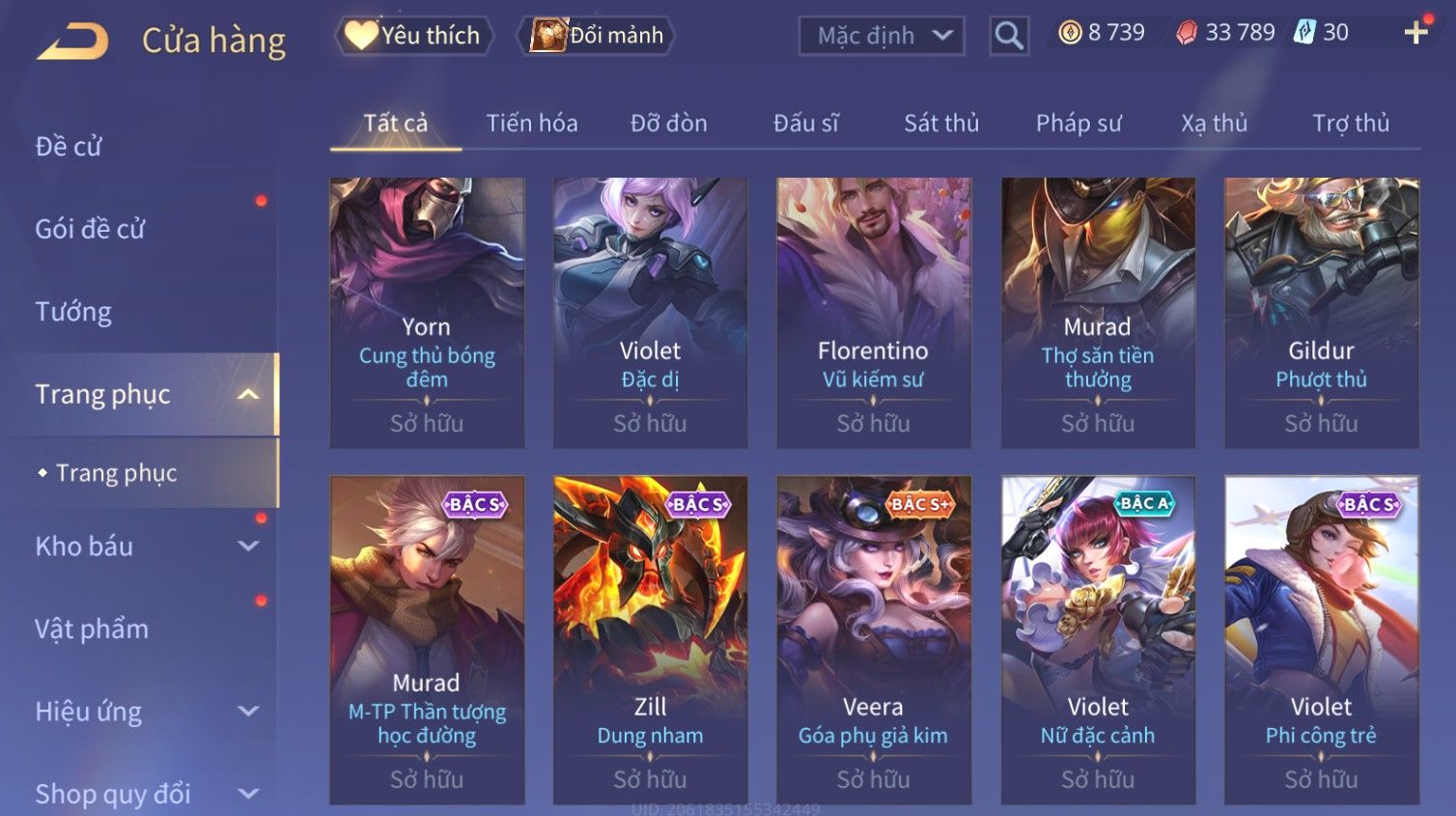Select the Tiến hóa tab
The image size is (1456, 816).
[532, 124]
